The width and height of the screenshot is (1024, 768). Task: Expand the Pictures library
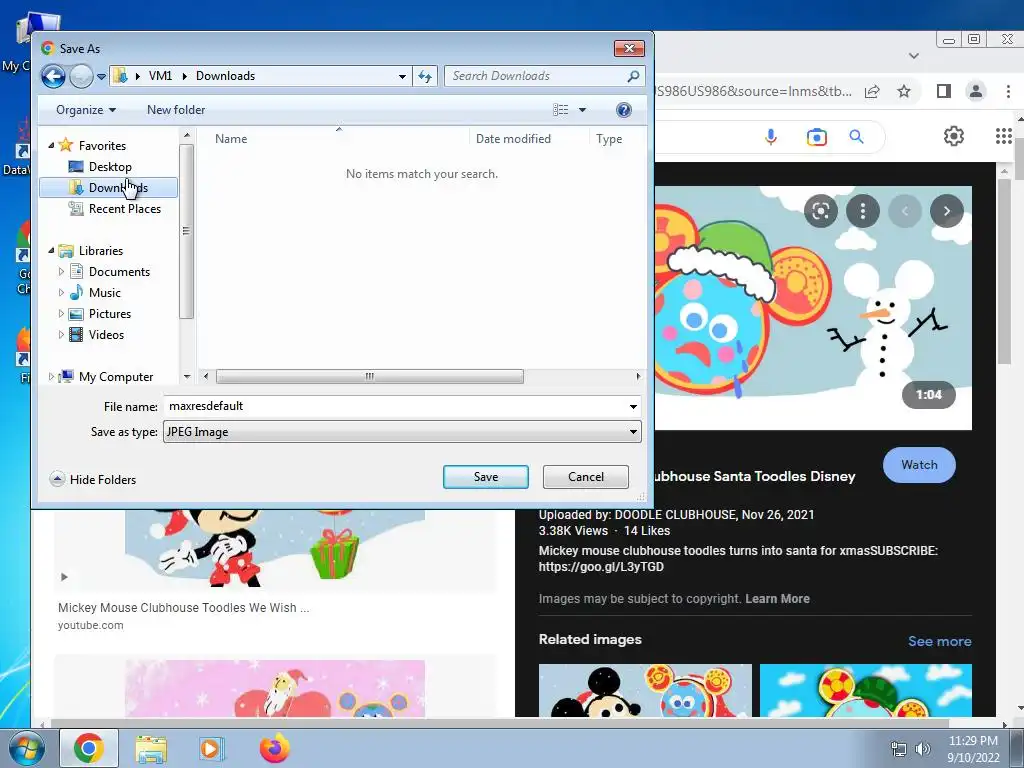61,313
